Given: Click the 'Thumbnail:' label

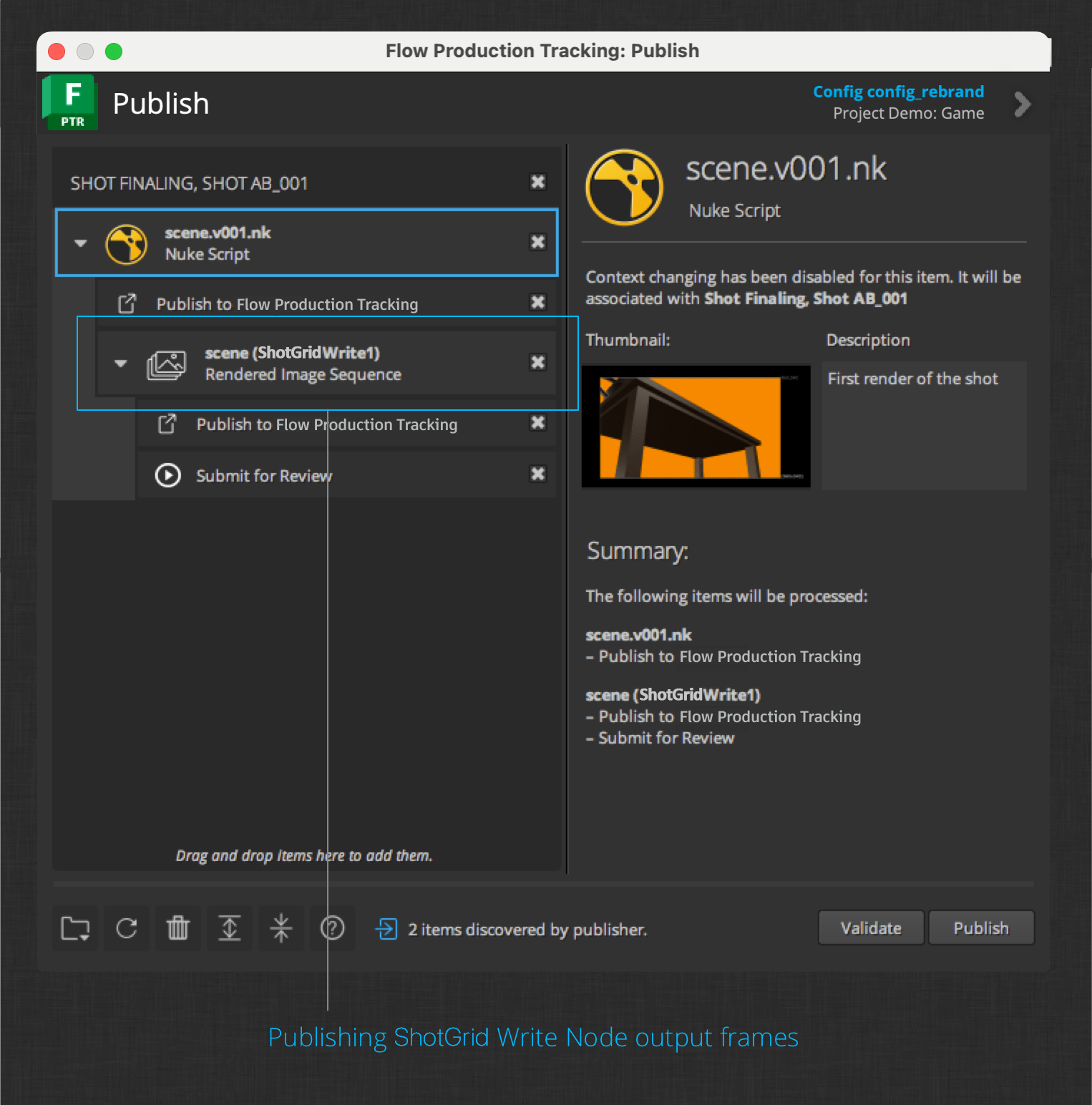Looking at the screenshot, I should point(628,340).
